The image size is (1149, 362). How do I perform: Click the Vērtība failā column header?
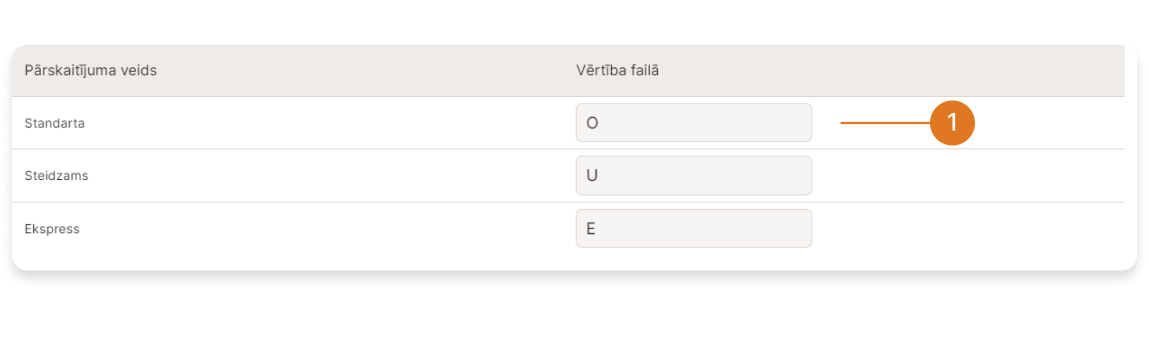618,70
